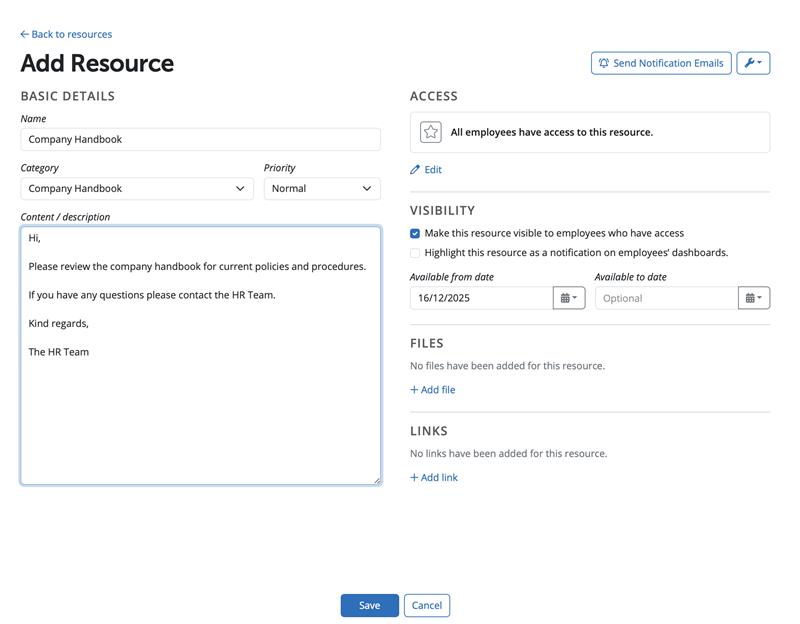Open the Available from date calendar picker
Viewport: 800px width, 624px height.
(x=569, y=298)
